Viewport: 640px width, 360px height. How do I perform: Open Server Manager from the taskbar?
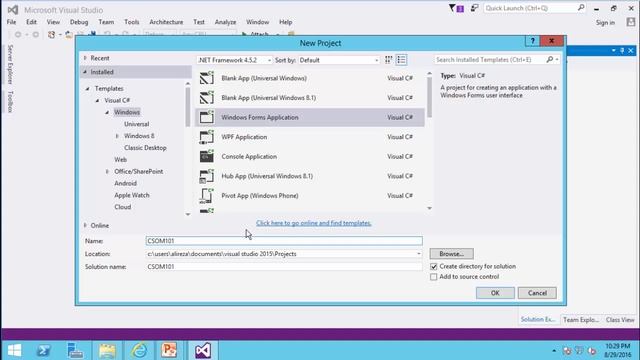click(75, 350)
